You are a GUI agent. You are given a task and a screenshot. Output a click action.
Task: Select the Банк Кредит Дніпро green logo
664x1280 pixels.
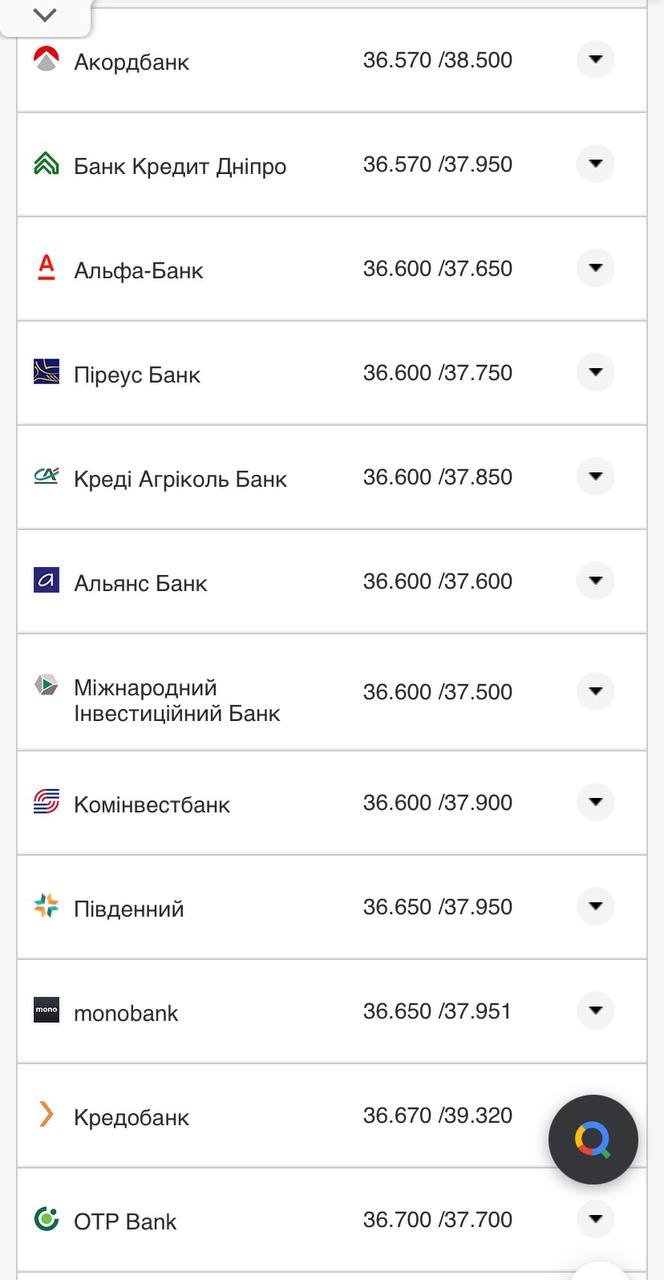(x=44, y=163)
